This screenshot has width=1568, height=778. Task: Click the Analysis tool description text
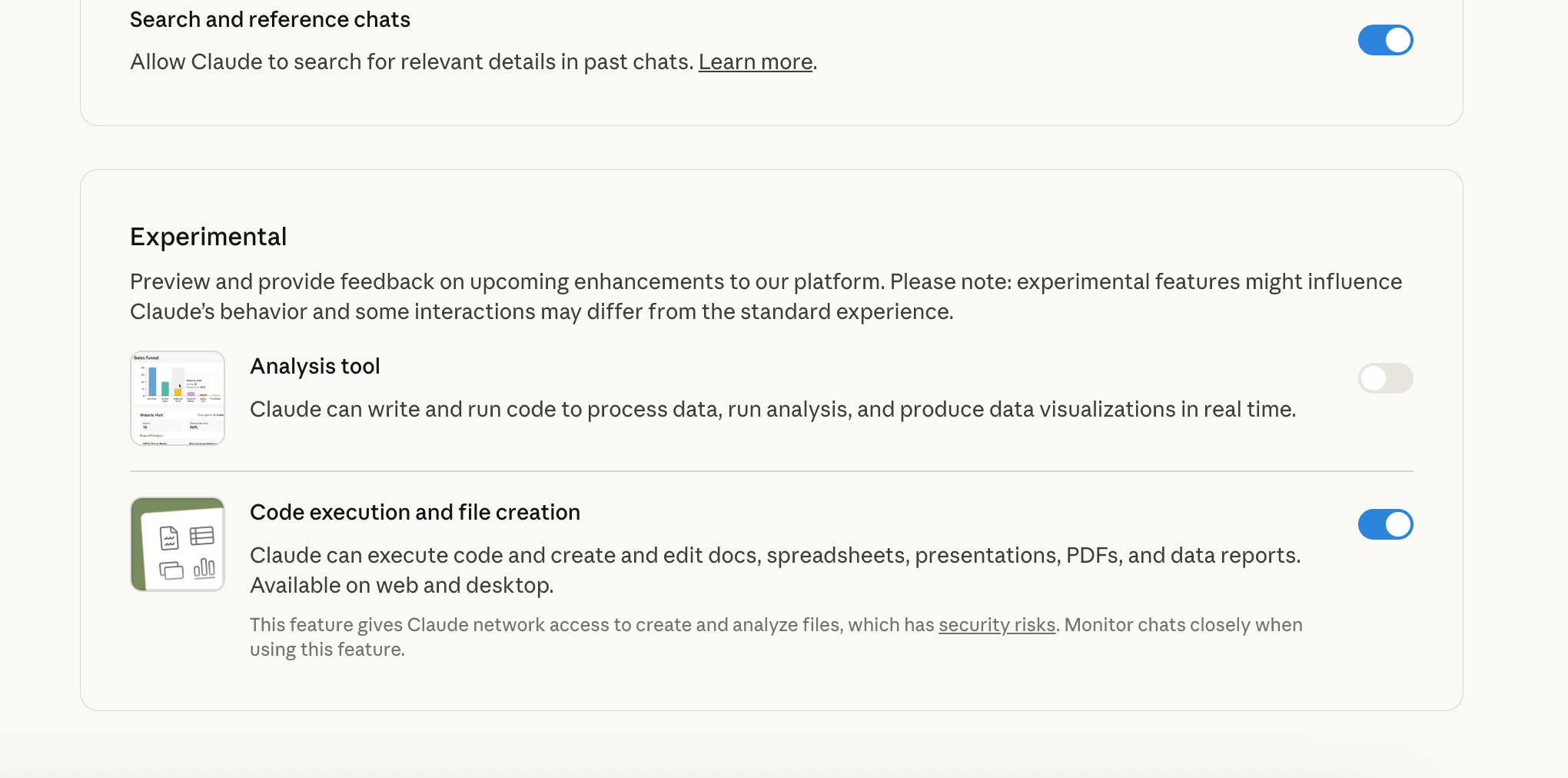772,409
